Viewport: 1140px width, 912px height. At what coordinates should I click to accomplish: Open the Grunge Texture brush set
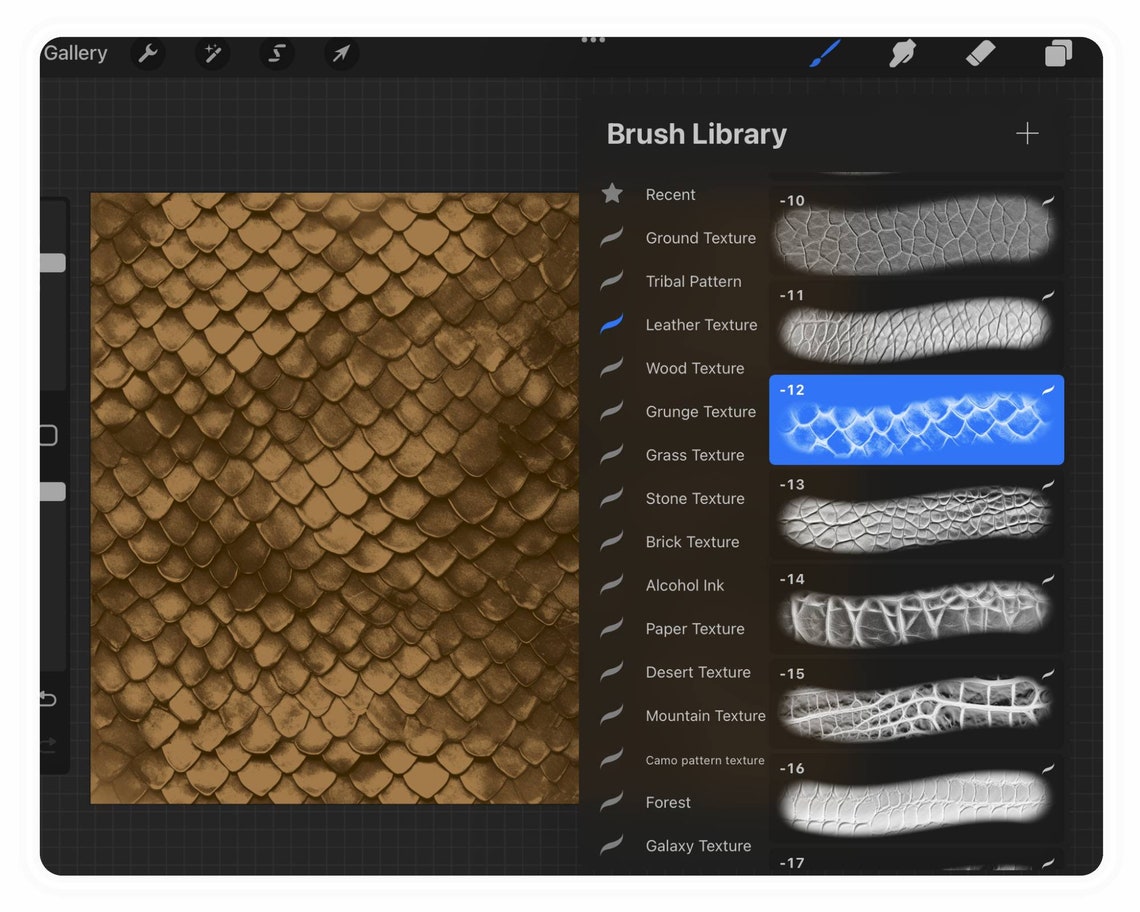[701, 411]
